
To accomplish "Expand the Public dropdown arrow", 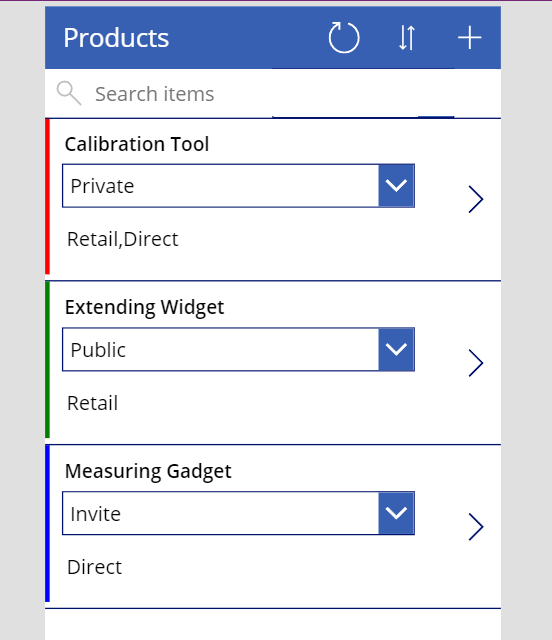I will (x=396, y=349).
